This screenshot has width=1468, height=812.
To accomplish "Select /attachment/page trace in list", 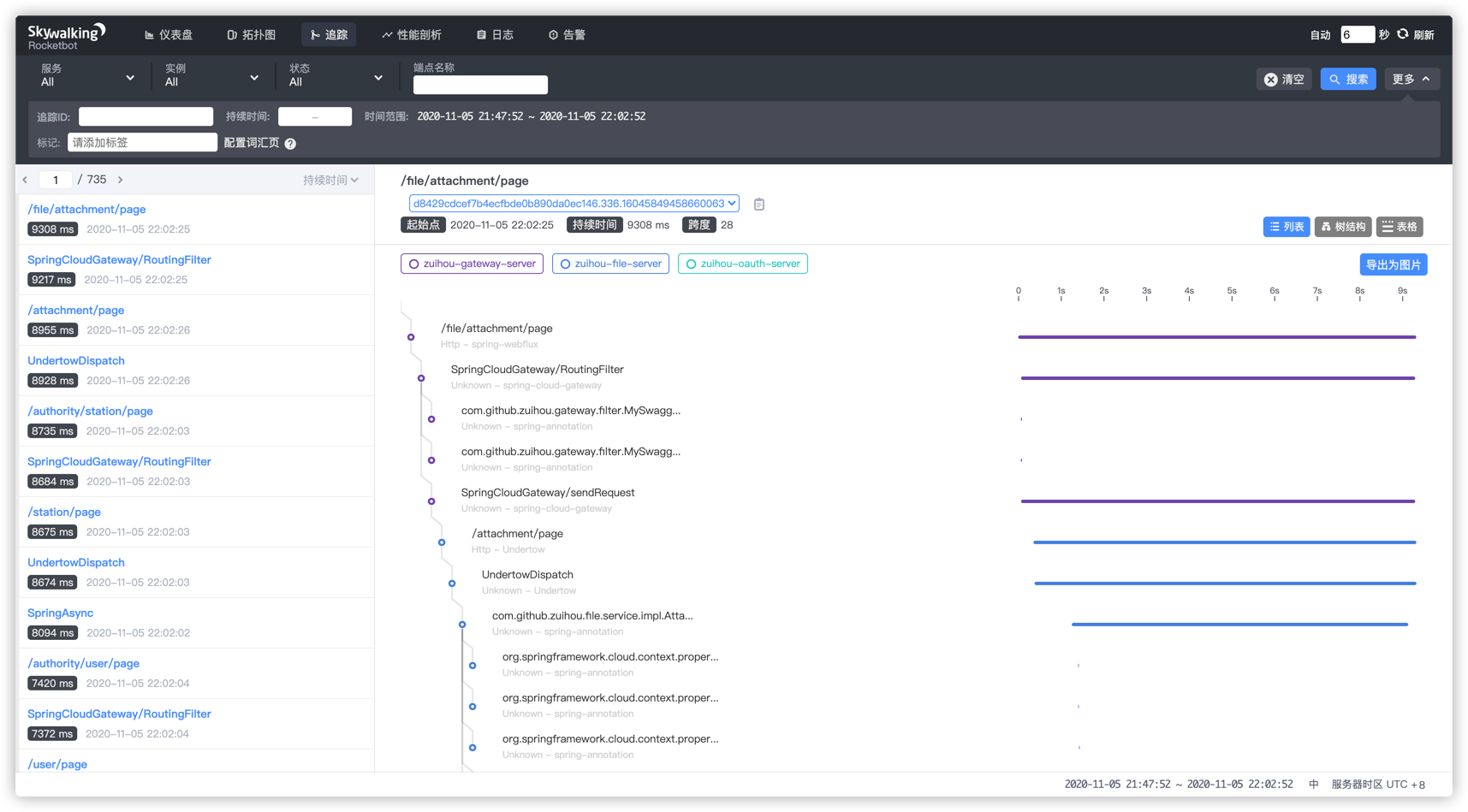I will [x=196, y=320].
